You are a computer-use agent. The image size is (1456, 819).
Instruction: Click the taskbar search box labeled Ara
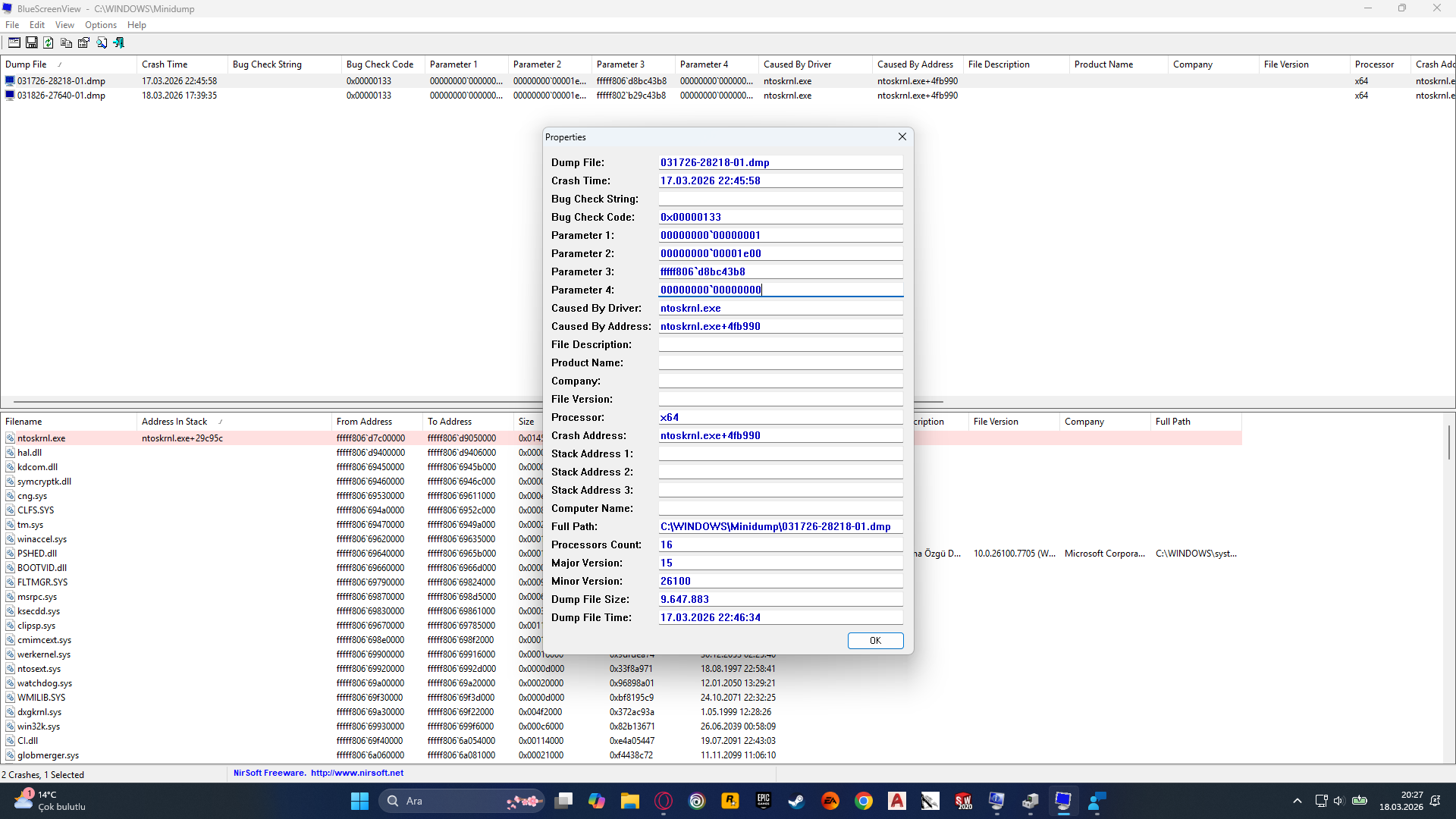tap(462, 801)
